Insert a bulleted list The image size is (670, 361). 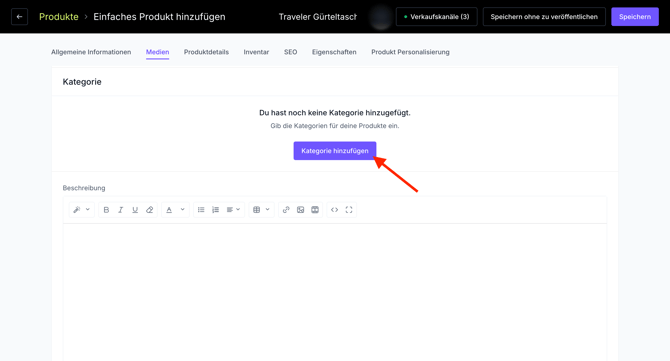(x=201, y=210)
